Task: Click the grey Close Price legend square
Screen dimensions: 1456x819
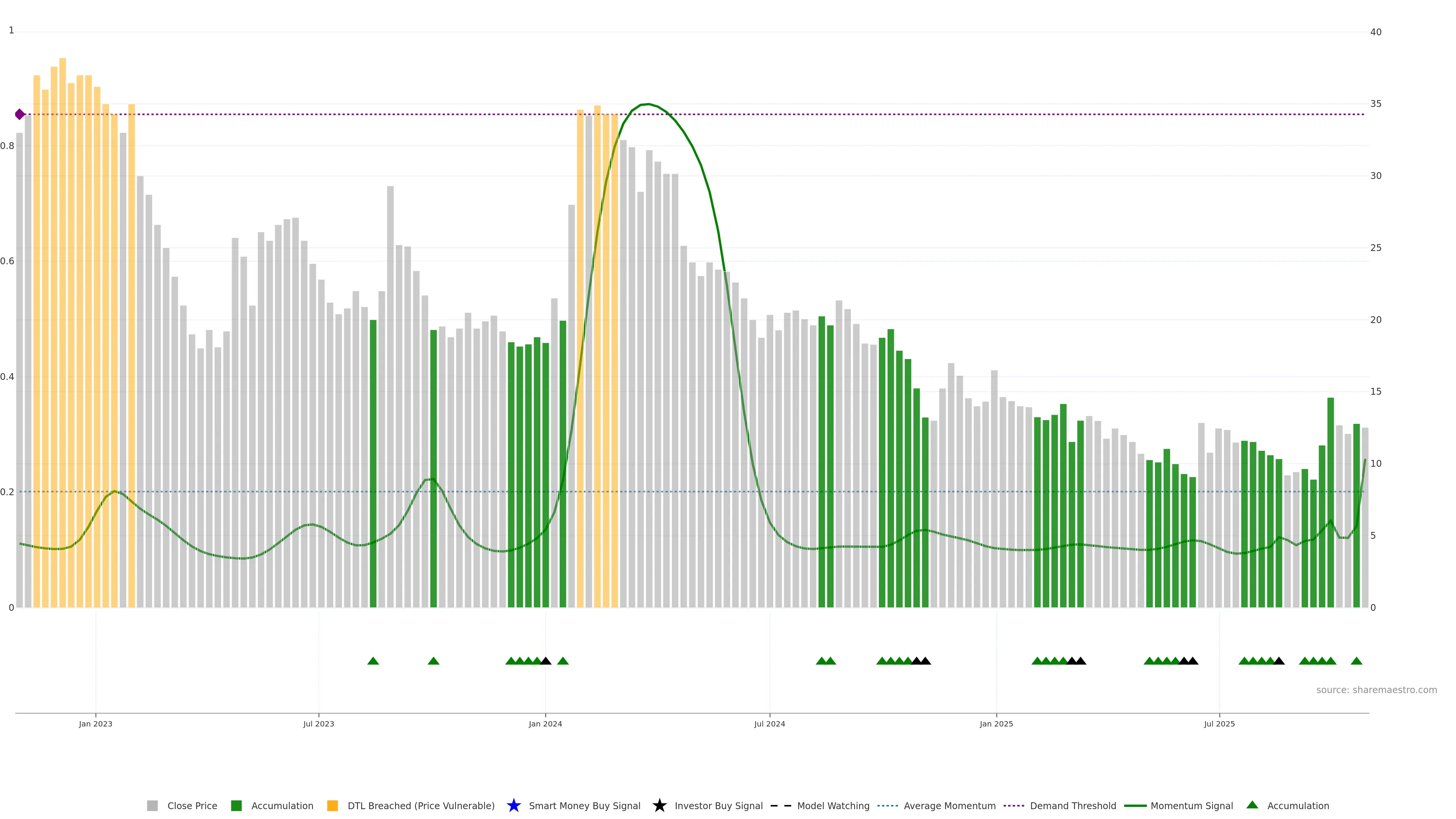Action: tap(152, 805)
